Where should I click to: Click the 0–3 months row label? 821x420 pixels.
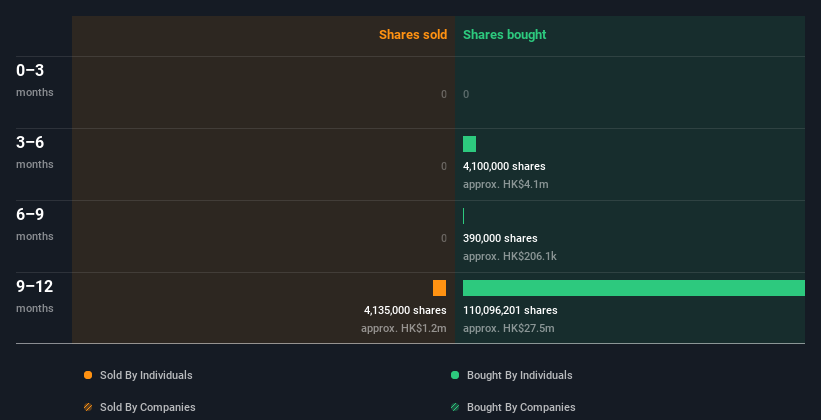coord(35,80)
